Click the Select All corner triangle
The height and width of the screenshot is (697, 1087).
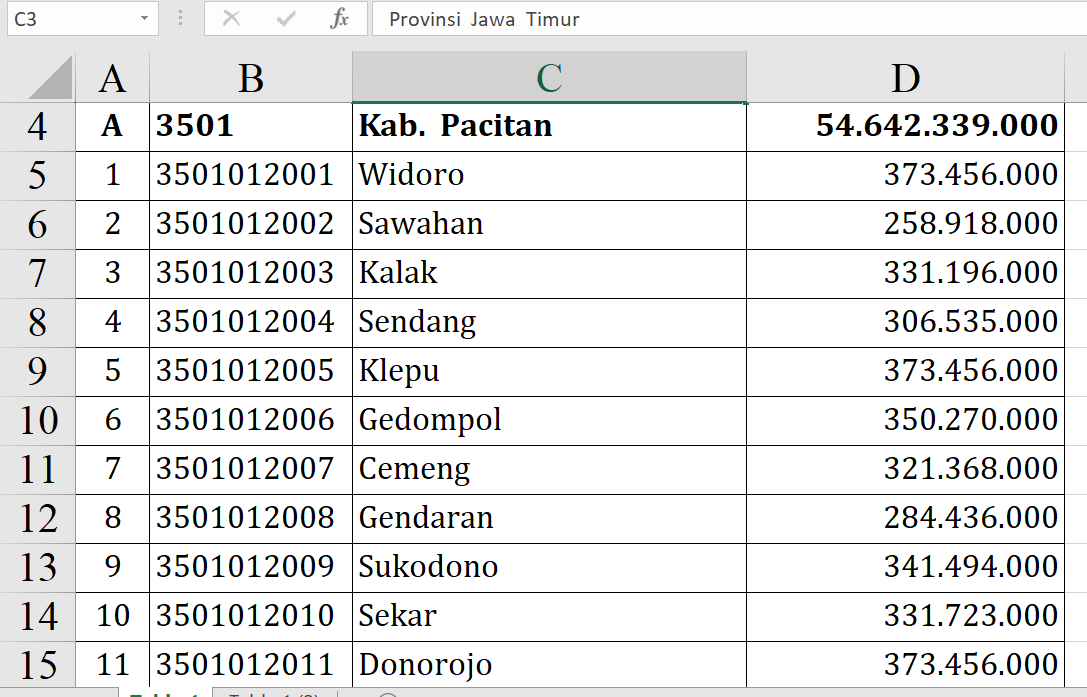(x=52, y=79)
